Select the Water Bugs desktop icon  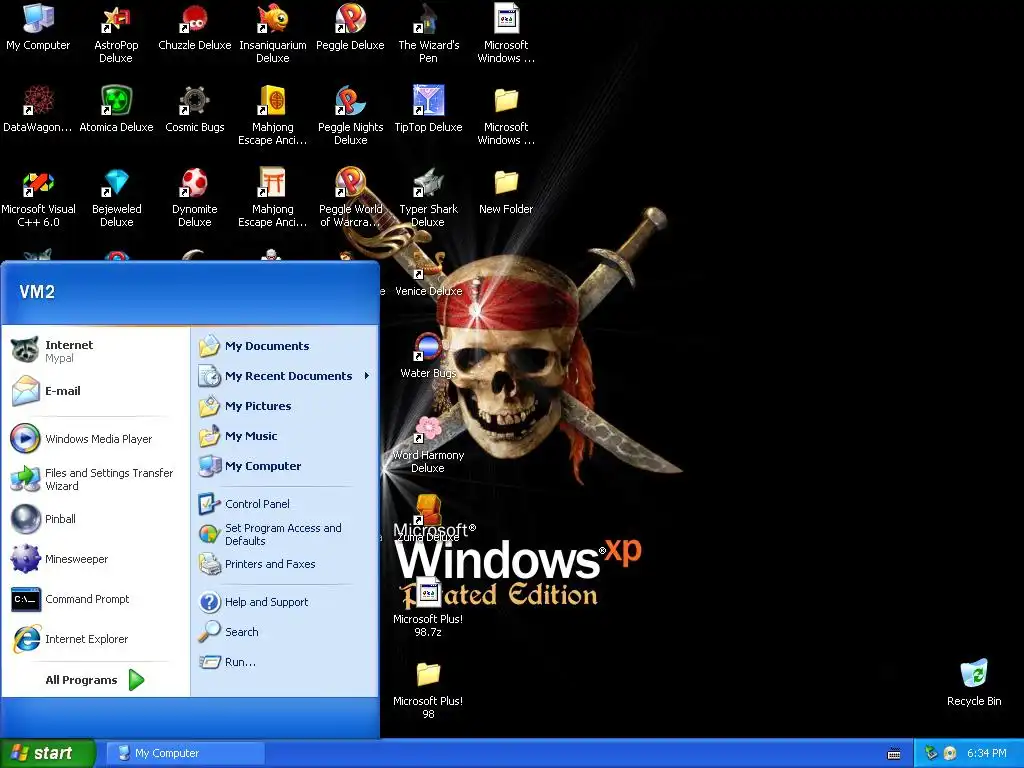(428, 347)
